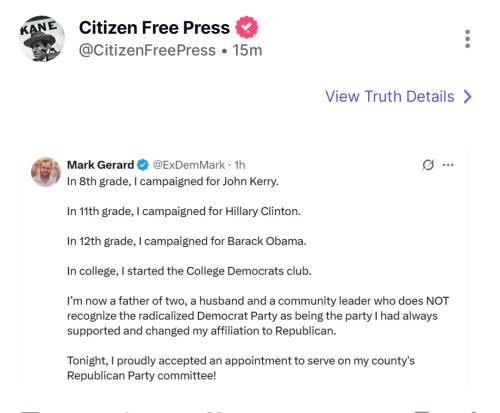Image resolution: width=500 pixels, height=413 pixels.
Task: Click the Citizen Free Press display name
Action: click(x=154, y=28)
